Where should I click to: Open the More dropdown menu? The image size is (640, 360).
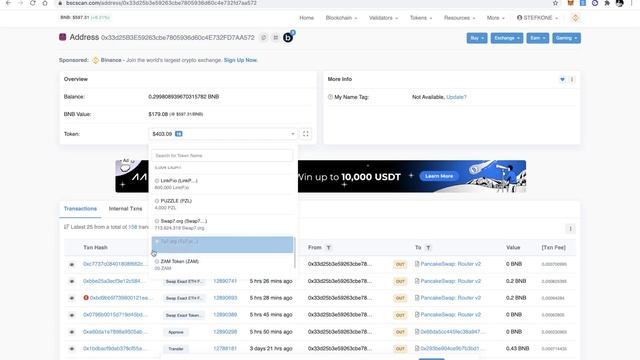[496, 18]
